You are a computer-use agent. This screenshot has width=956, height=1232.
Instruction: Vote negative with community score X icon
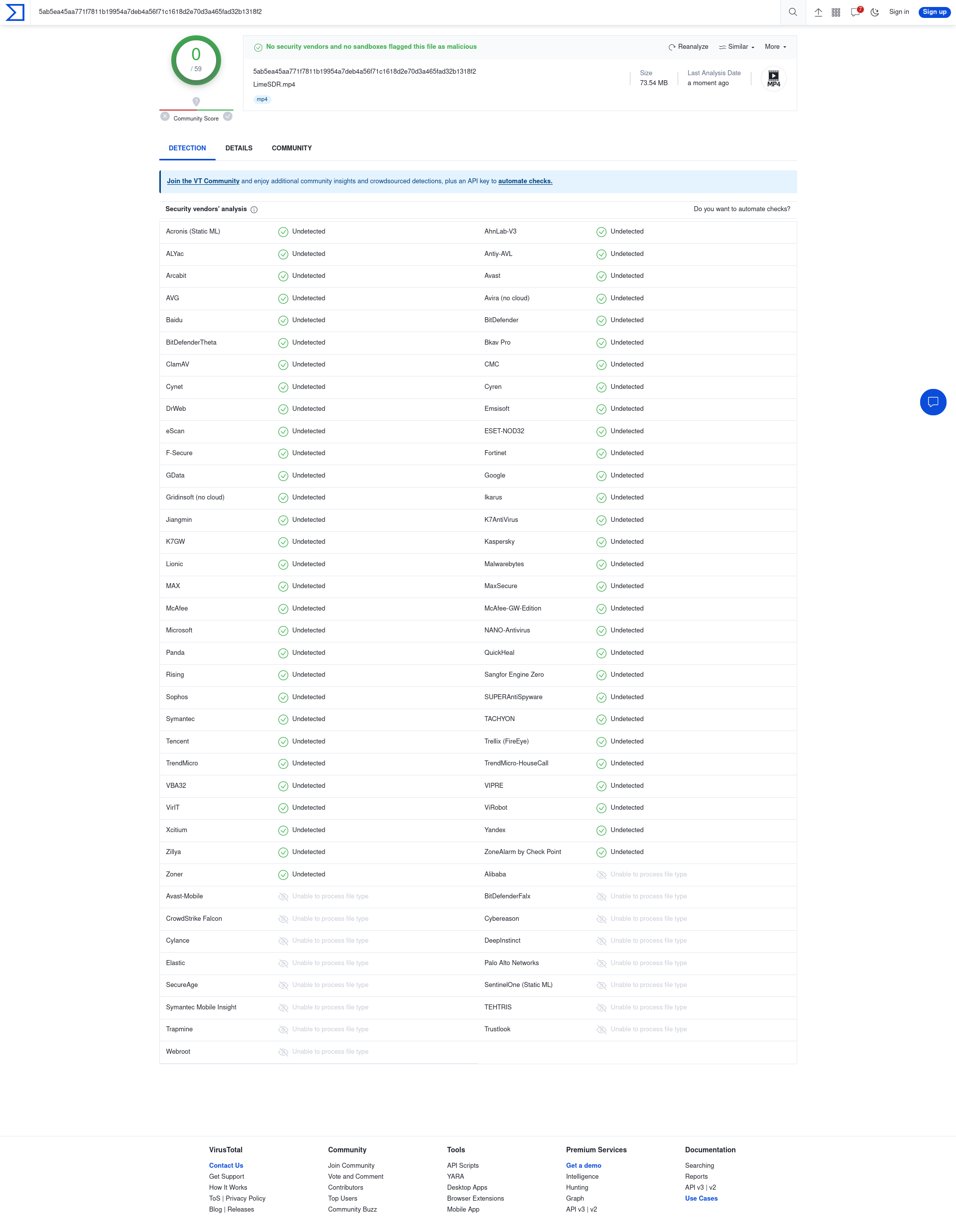pos(165,116)
